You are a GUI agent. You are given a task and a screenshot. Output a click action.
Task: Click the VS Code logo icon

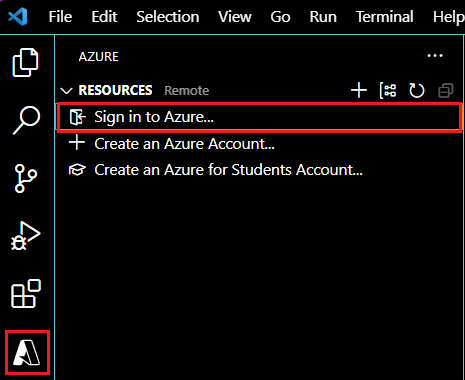tap(18, 16)
